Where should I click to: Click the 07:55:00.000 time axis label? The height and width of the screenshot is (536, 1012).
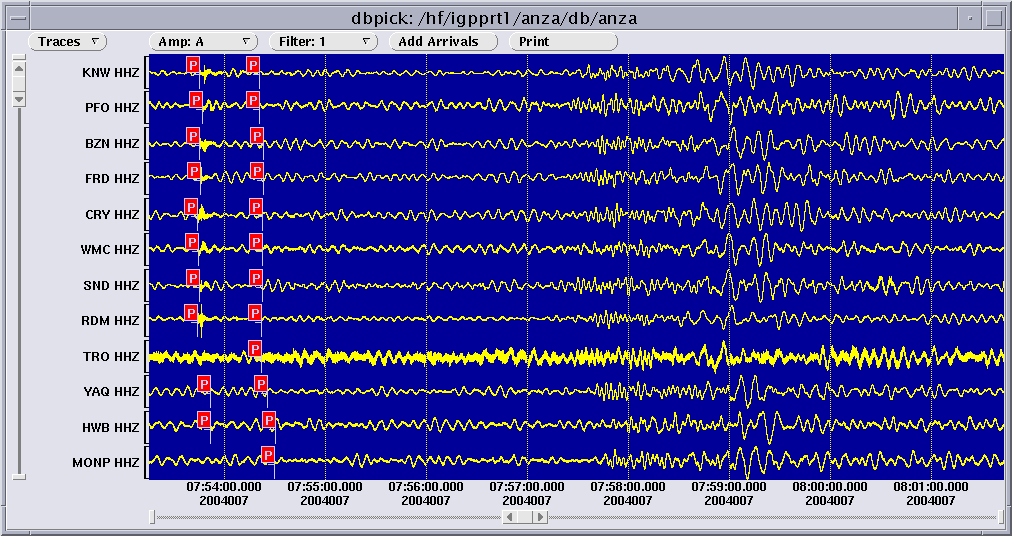coord(325,487)
